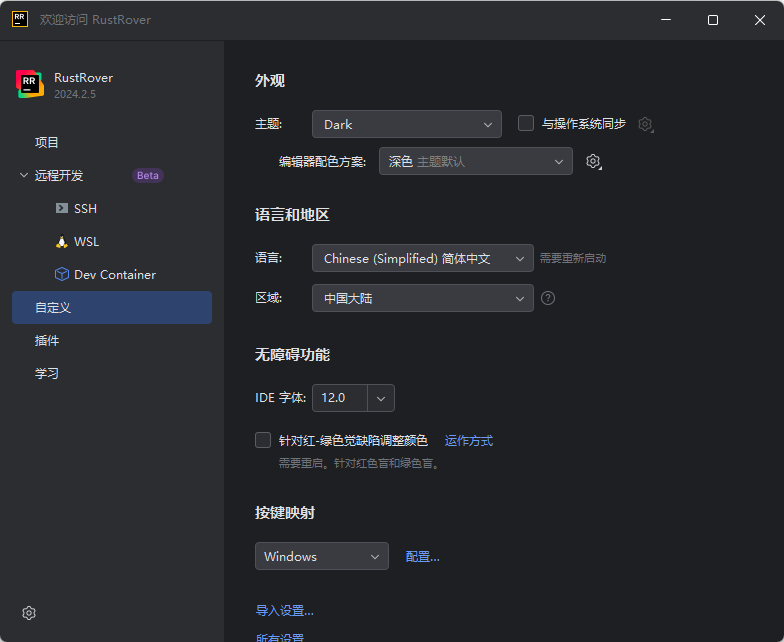Click the 外观 section heading
The width and height of the screenshot is (784, 642).
click(270, 80)
